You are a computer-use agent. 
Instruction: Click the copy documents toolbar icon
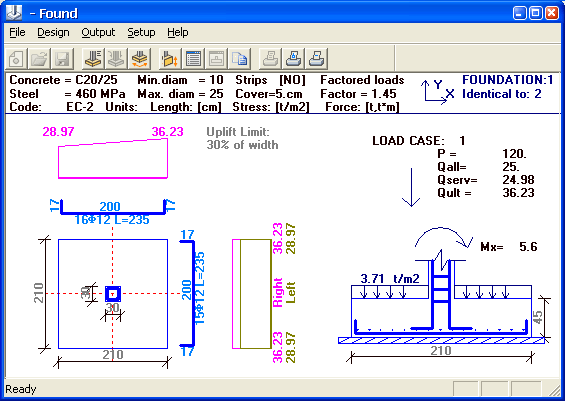pyautogui.click(x=239, y=59)
